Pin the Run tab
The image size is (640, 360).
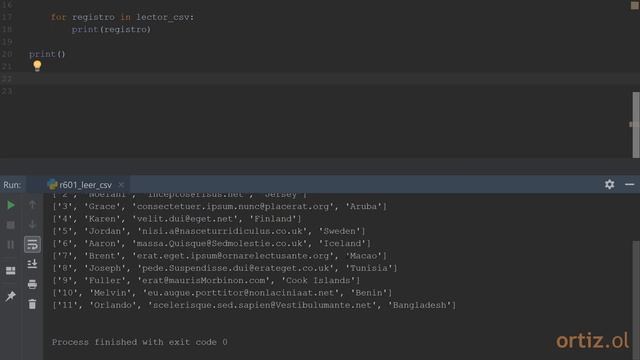(x=11, y=296)
